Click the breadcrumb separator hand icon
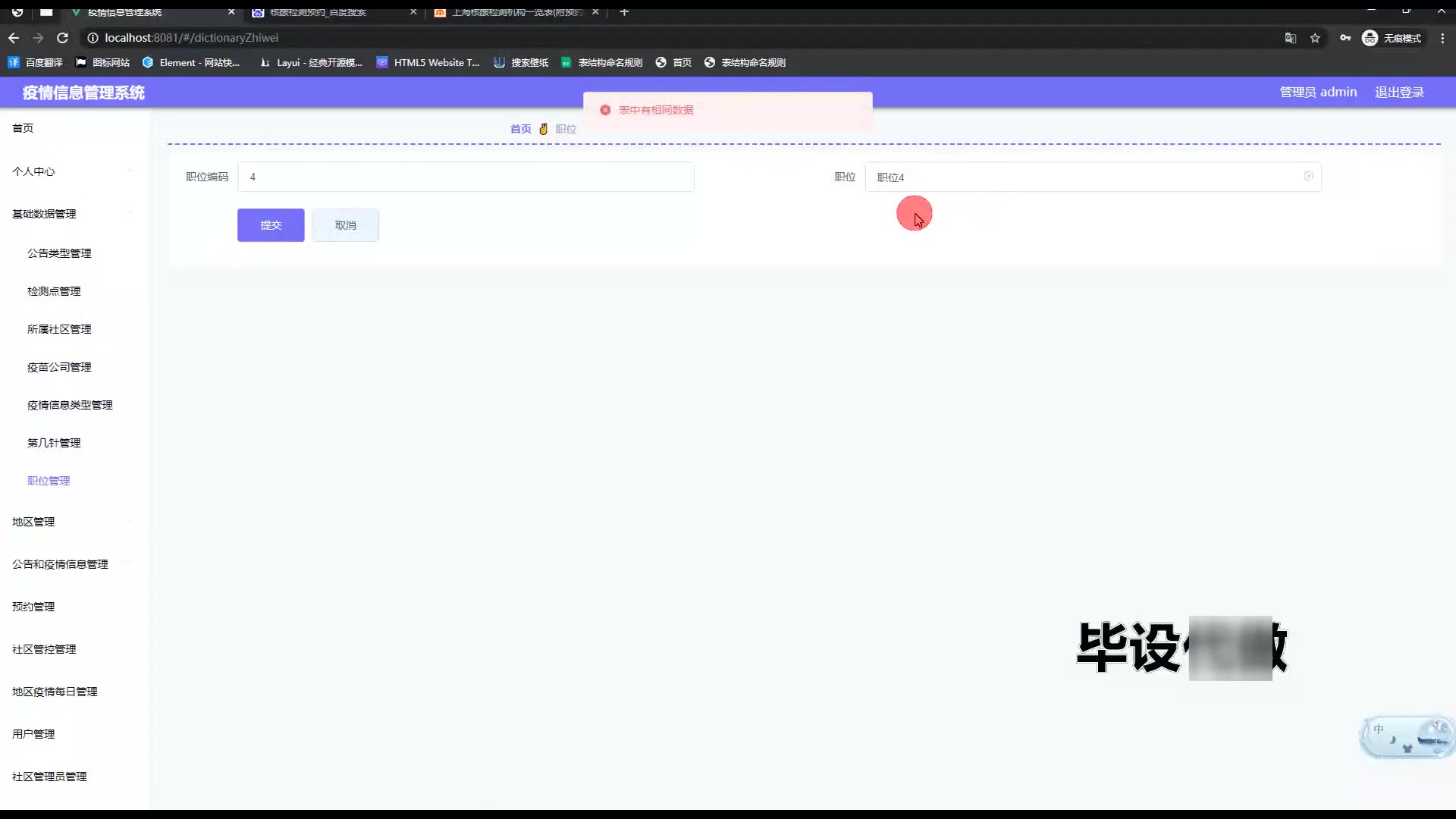The width and height of the screenshot is (1456, 819). (x=543, y=129)
